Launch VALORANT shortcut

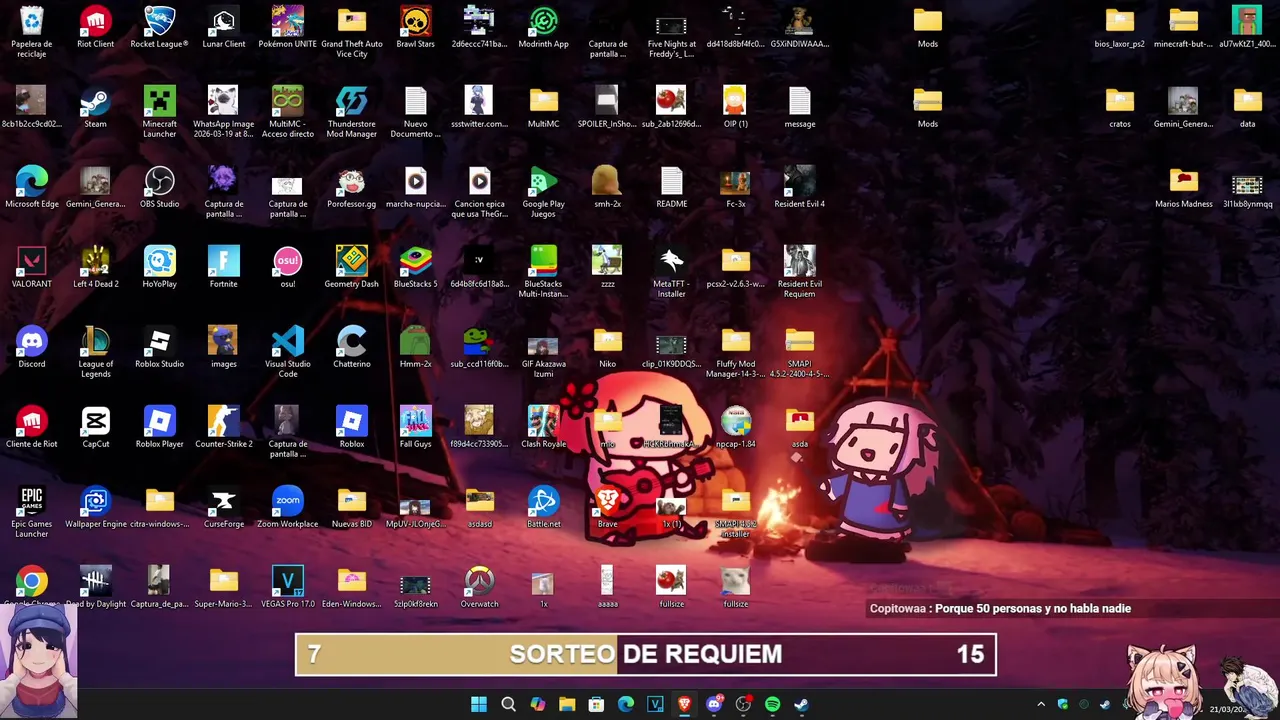click(32, 267)
